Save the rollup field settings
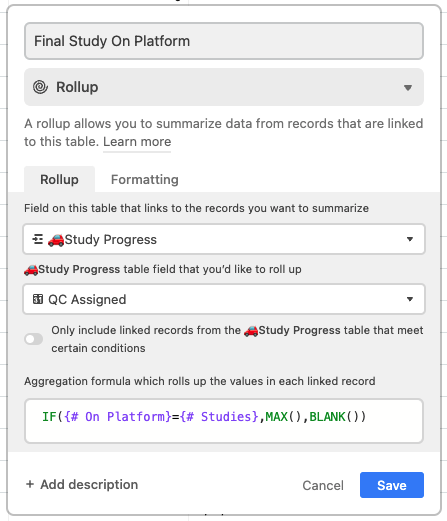Screen dimensions: 447x521 tap(392, 485)
